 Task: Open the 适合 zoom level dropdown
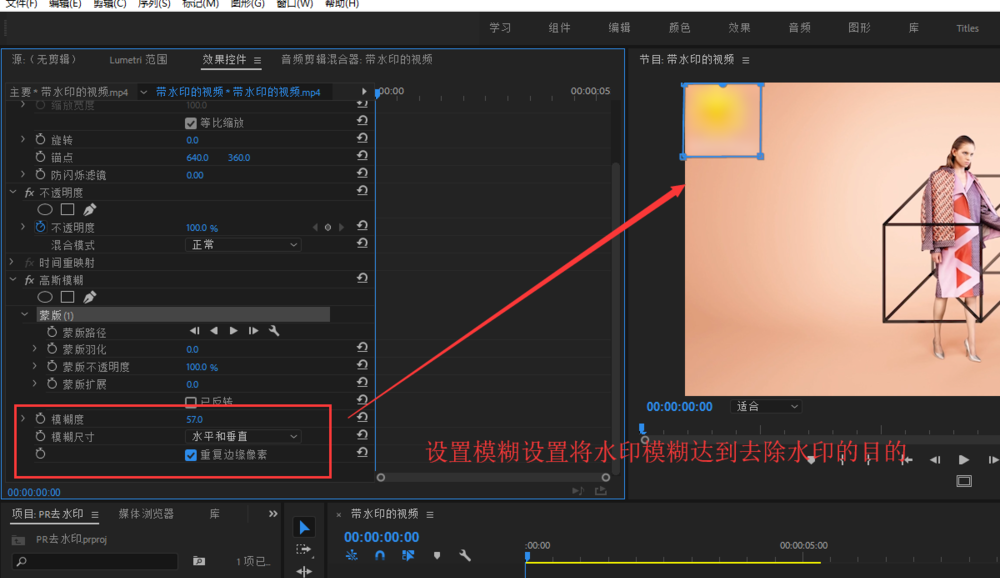tap(766, 406)
